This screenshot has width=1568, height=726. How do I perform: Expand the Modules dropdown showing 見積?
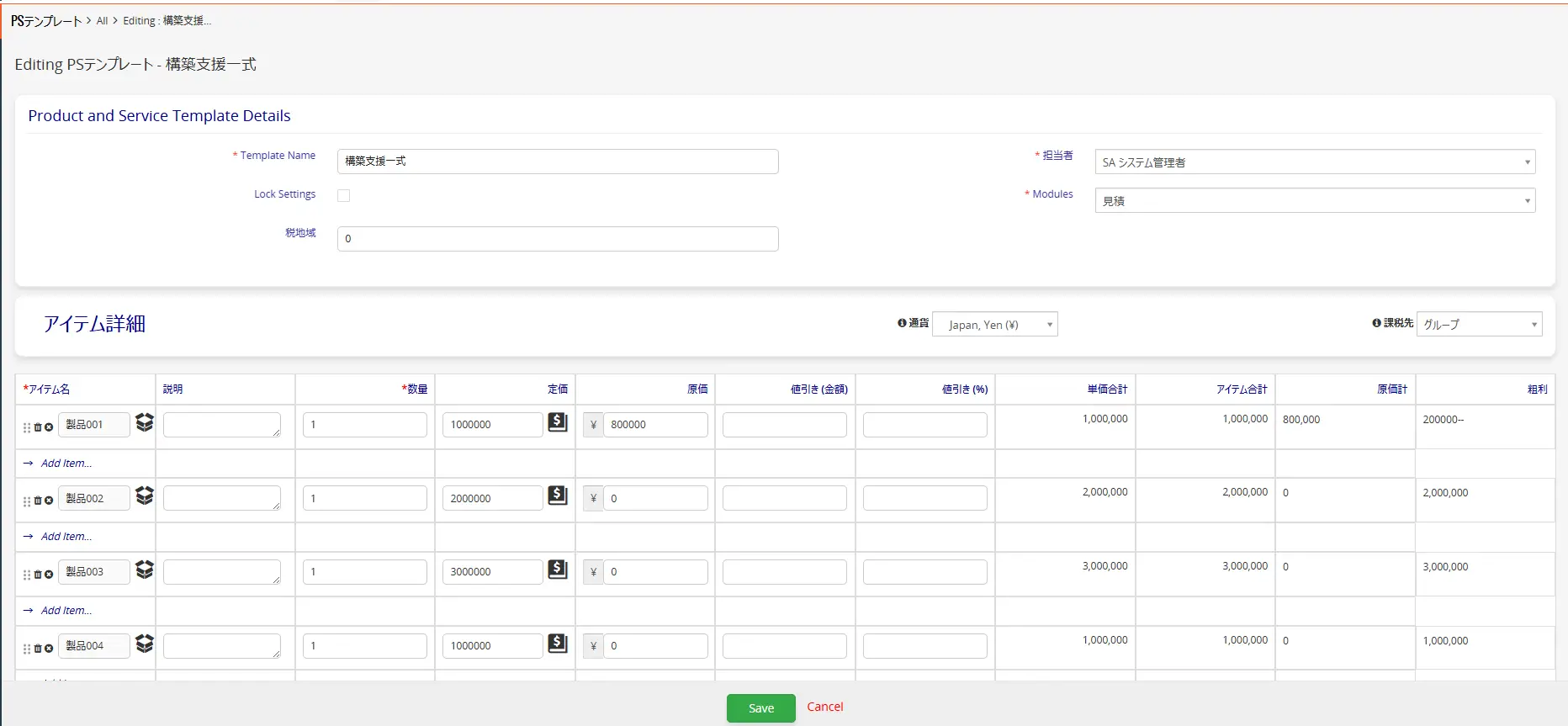1314,201
